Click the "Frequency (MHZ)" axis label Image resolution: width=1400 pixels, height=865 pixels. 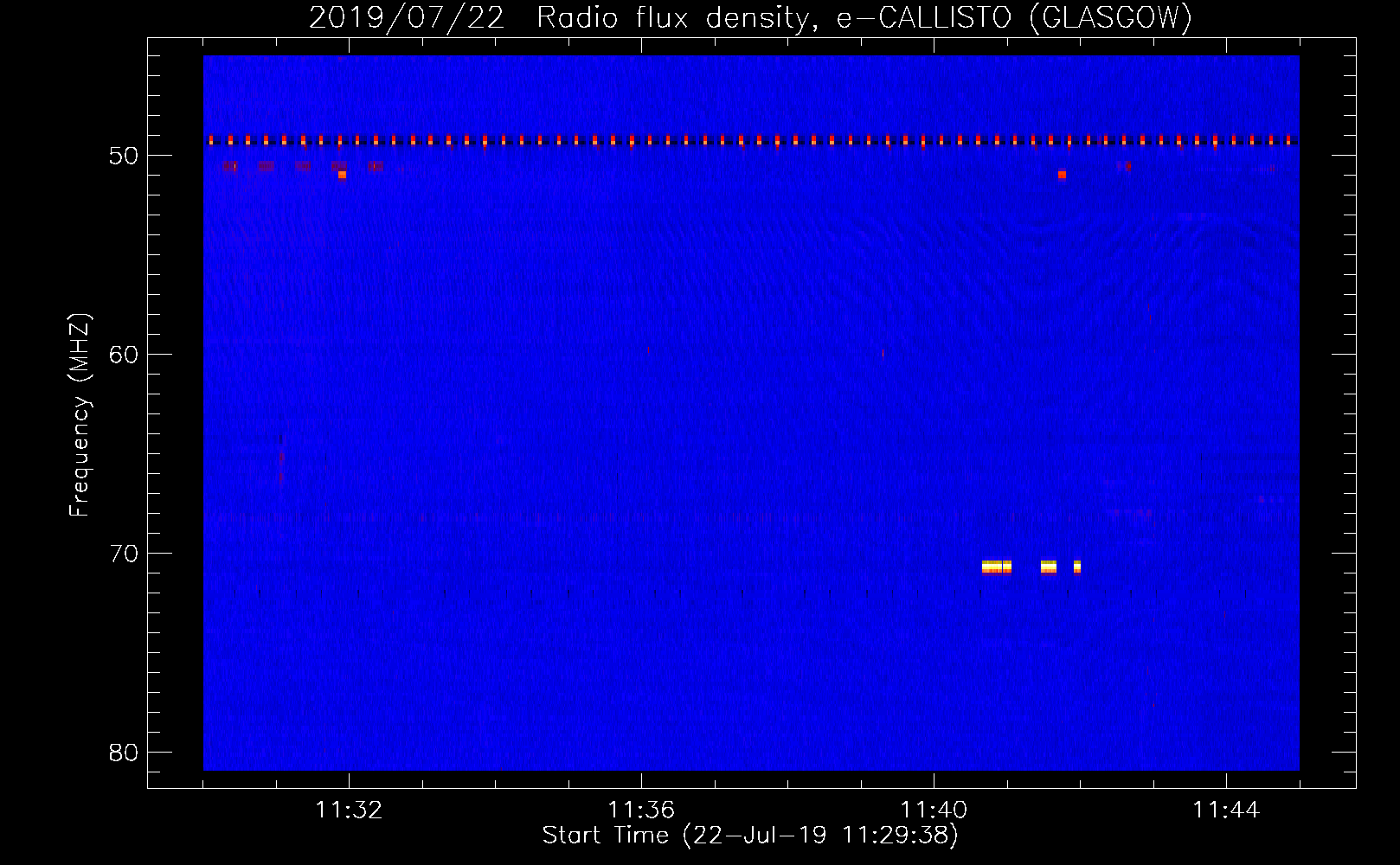point(79,415)
